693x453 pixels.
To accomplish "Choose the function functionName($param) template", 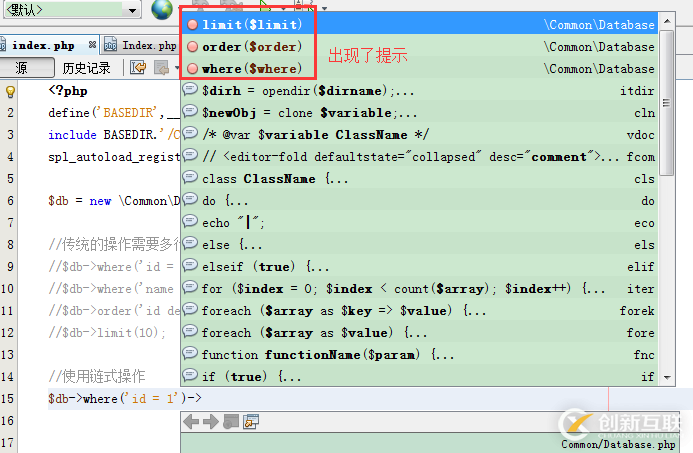I will click(x=419, y=355).
